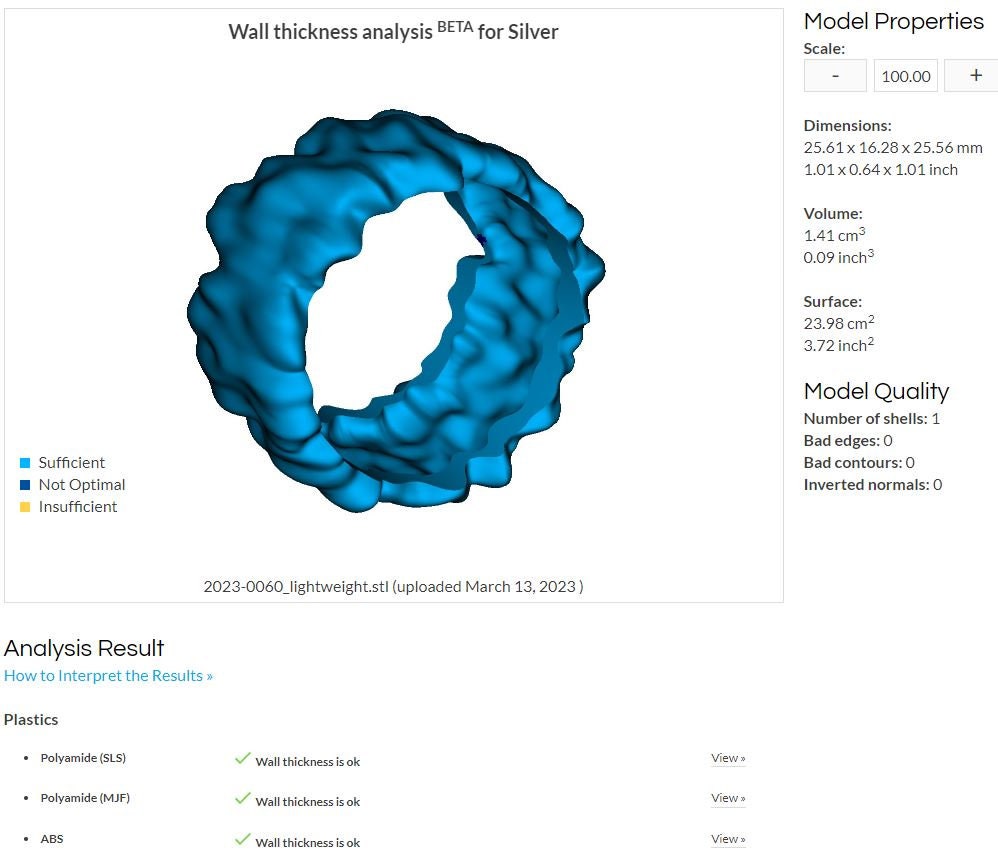The height and width of the screenshot is (858, 998).
Task: View Polyamide (SLS) wall thickness result
Action: 728,758
